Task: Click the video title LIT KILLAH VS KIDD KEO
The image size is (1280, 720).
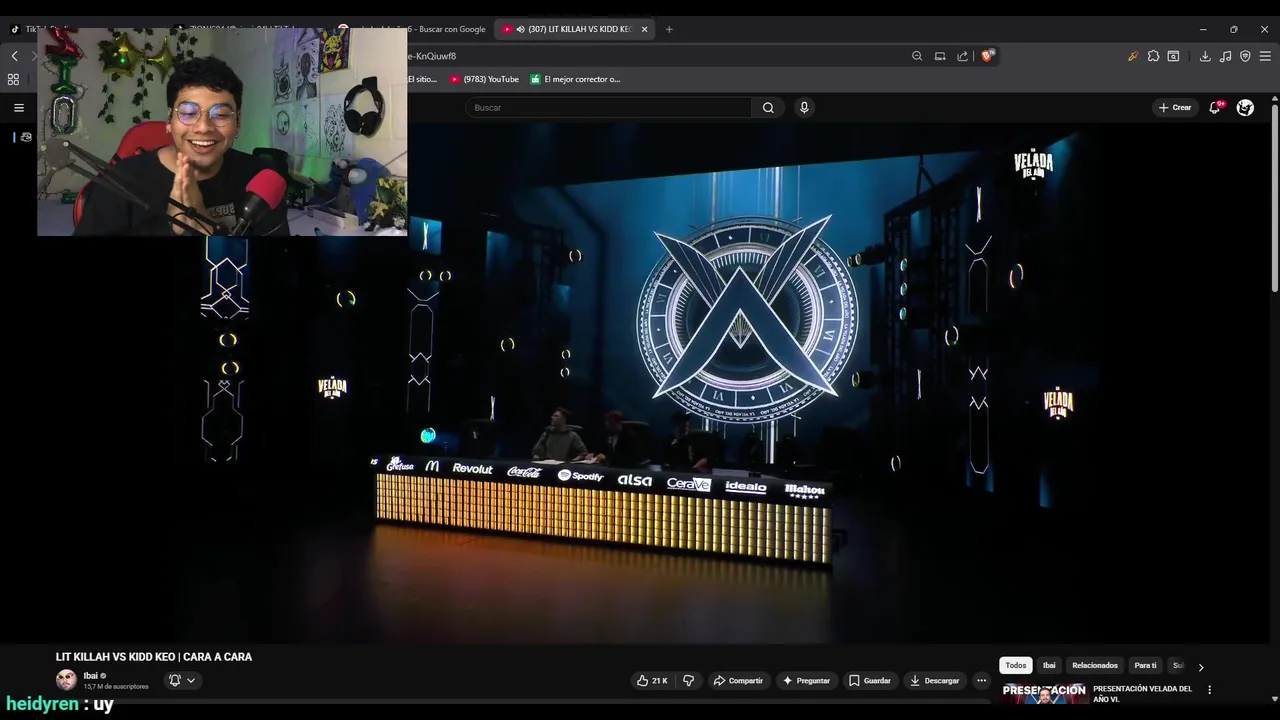Action: [154, 657]
